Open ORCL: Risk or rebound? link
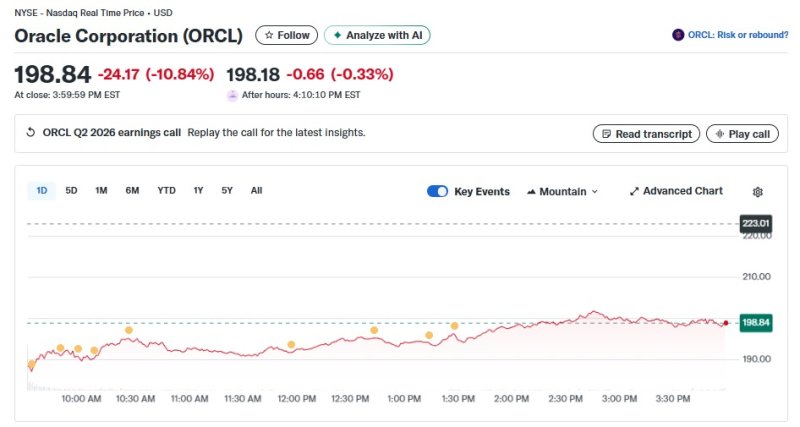Screen dimensions: 800x427 (738, 35)
